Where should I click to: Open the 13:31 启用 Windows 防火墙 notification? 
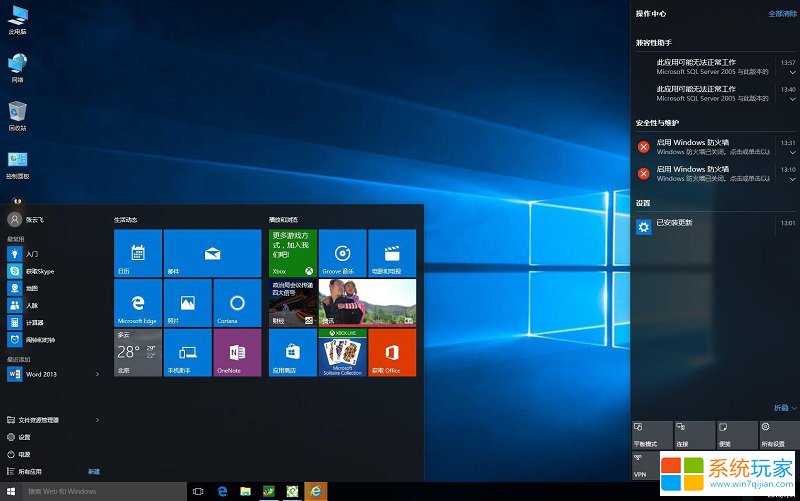click(x=715, y=146)
